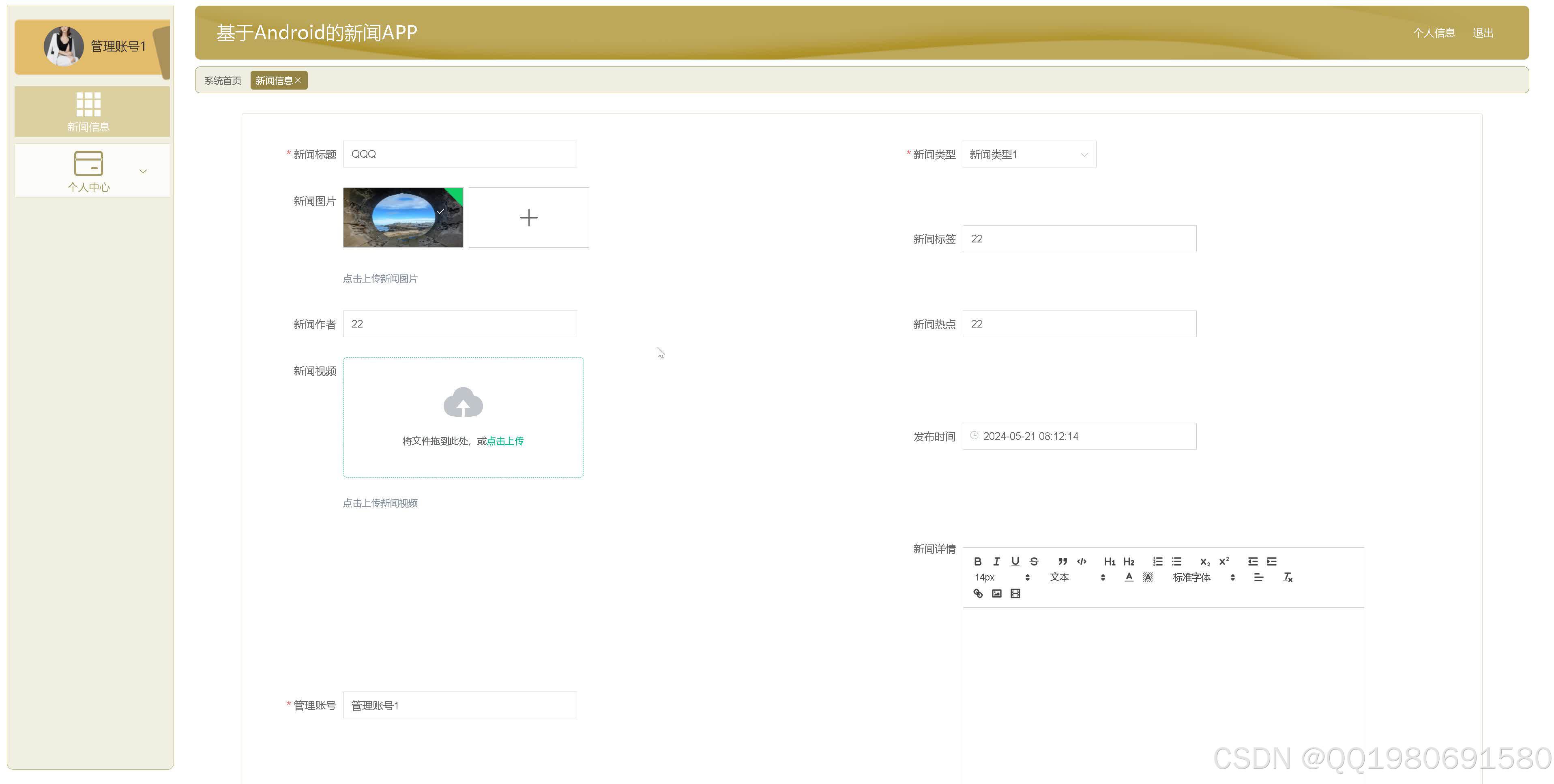
Task: Apply H1 heading format
Action: coord(1110,561)
